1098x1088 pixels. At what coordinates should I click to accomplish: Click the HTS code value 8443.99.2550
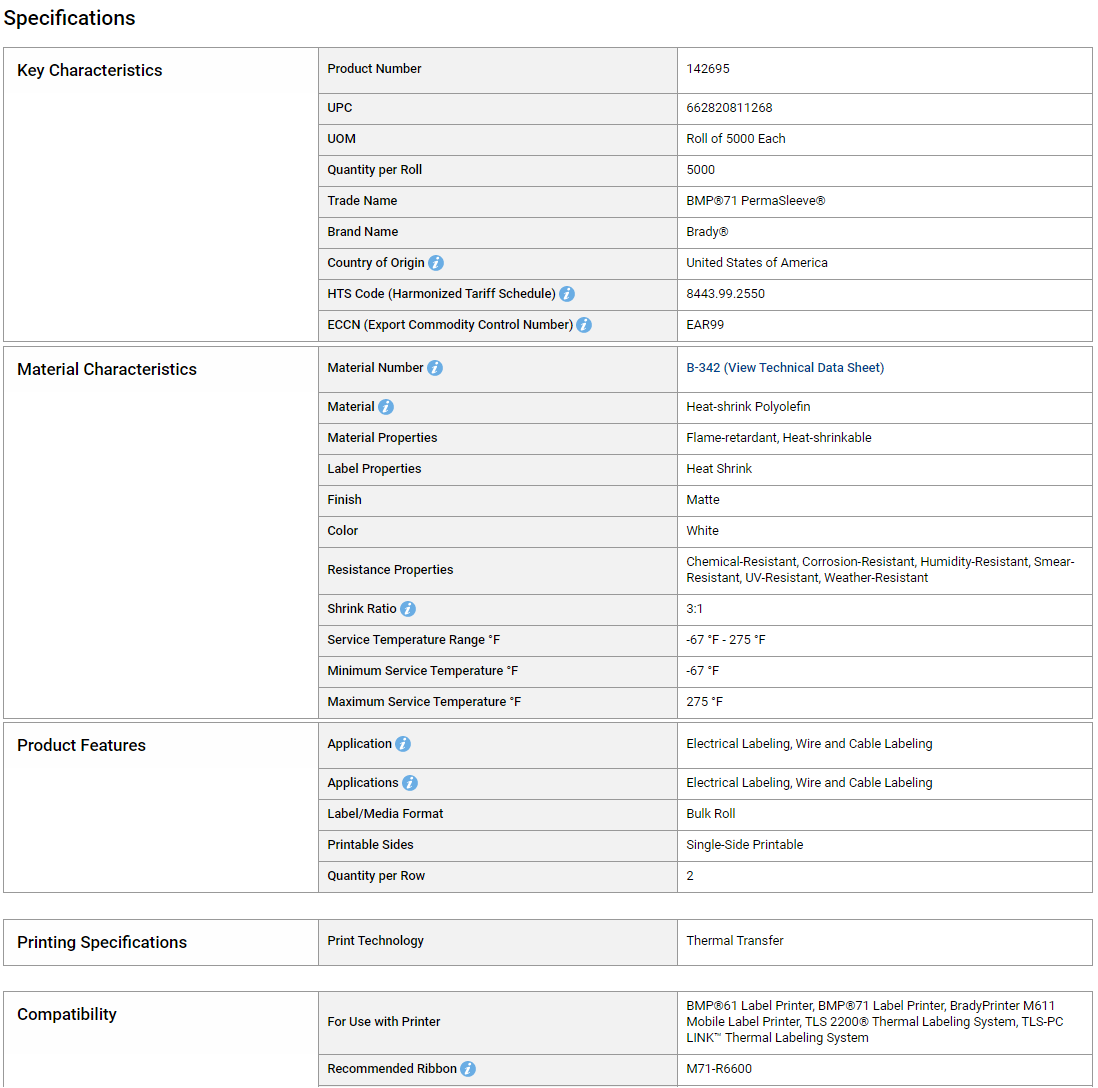(725, 294)
